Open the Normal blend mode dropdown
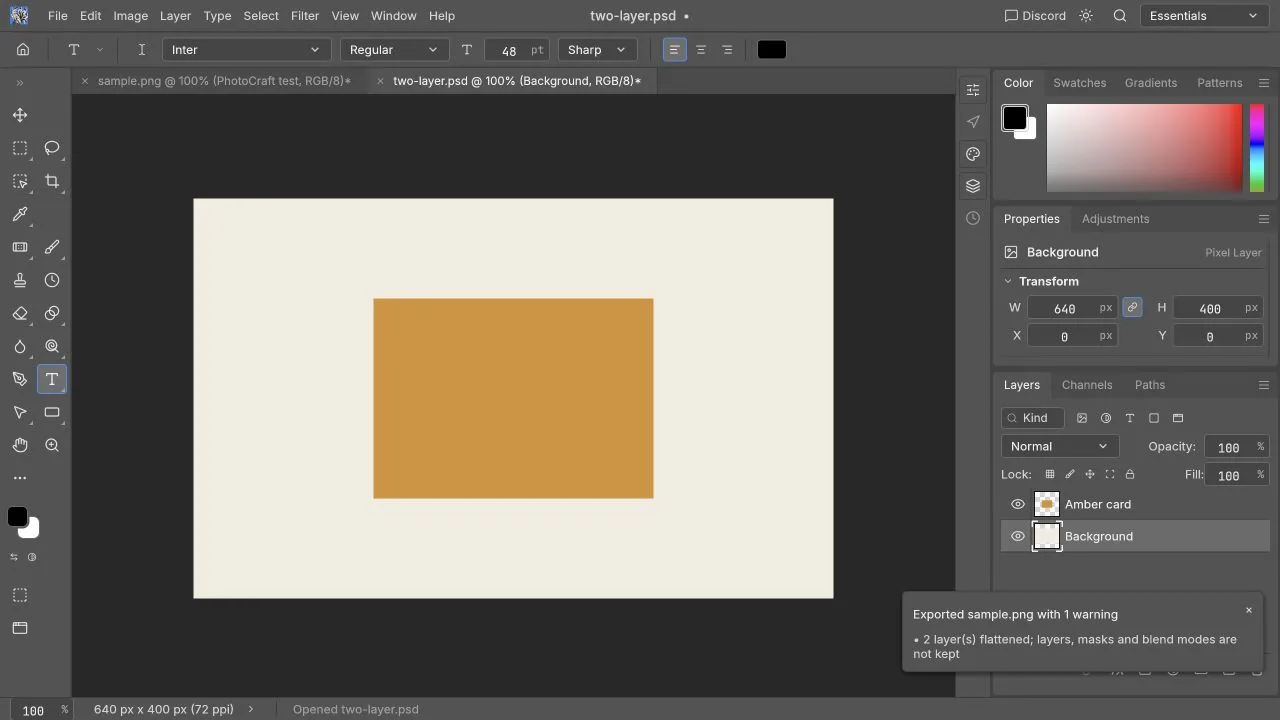1280x720 pixels. (x=1060, y=446)
